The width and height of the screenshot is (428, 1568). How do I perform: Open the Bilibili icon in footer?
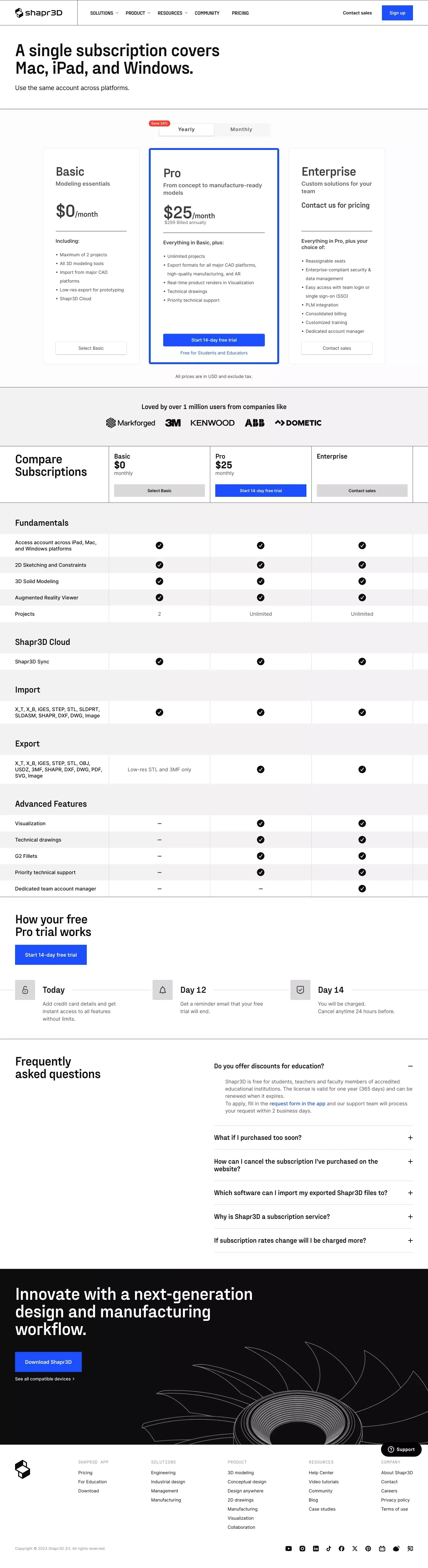coord(382,1548)
